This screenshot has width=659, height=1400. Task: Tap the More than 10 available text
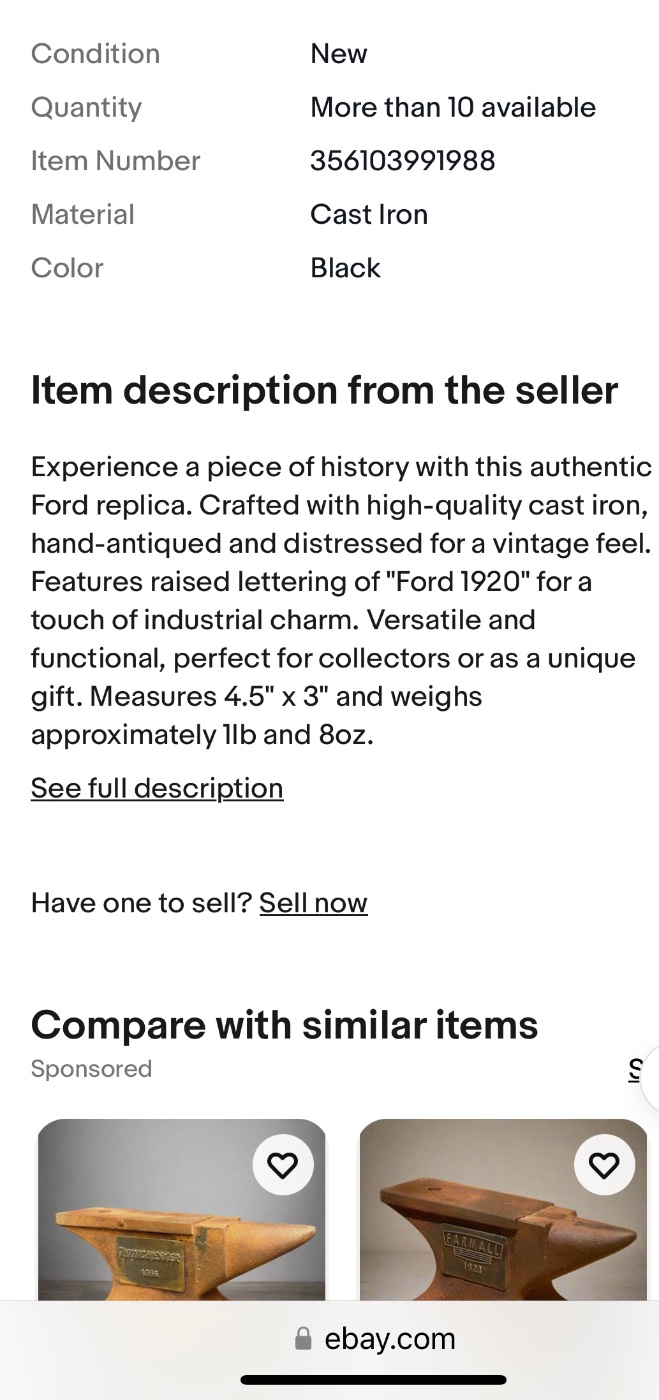point(452,107)
